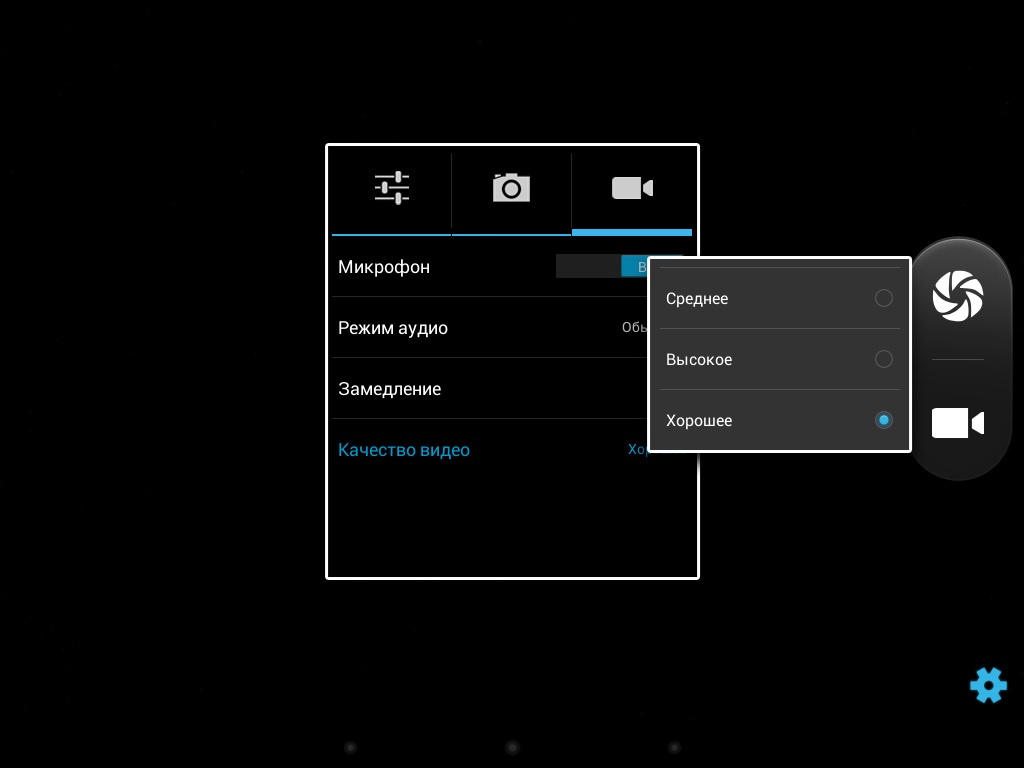Click the blue settings gear icon
Image resolution: width=1024 pixels, height=768 pixels.
coord(988,685)
